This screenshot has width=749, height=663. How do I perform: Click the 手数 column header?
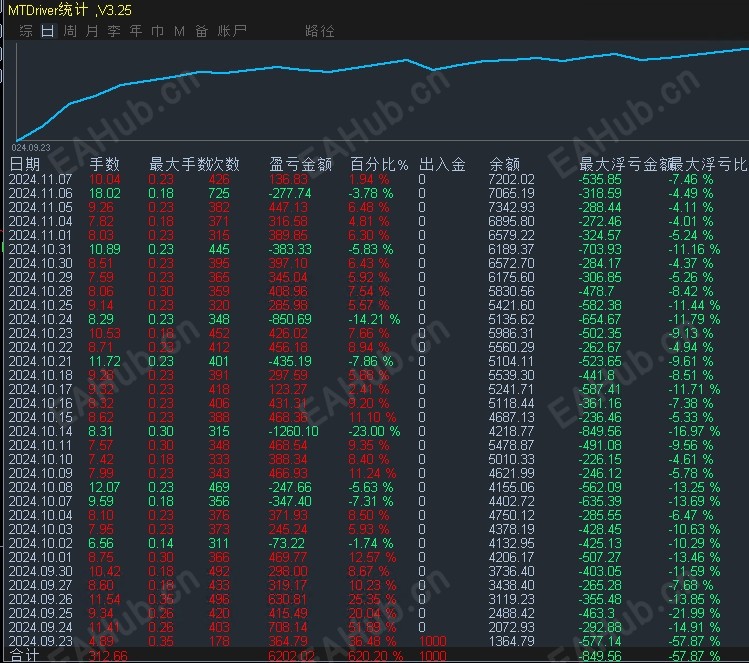pyautogui.click(x=105, y=164)
